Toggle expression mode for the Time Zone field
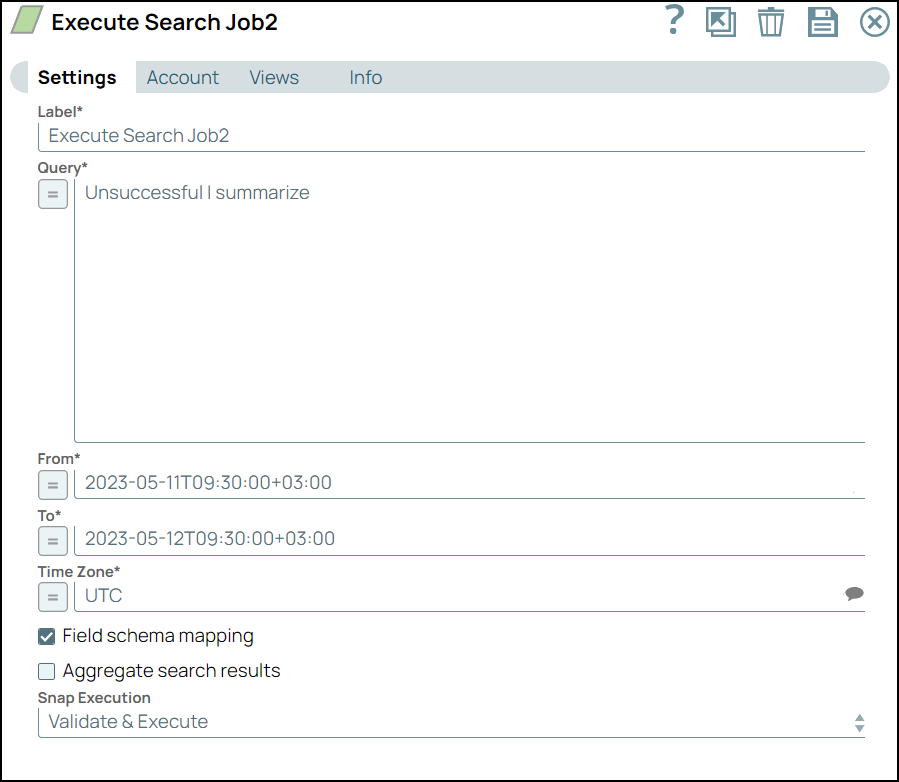Image resolution: width=899 pixels, height=782 pixels. click(52, 597)
